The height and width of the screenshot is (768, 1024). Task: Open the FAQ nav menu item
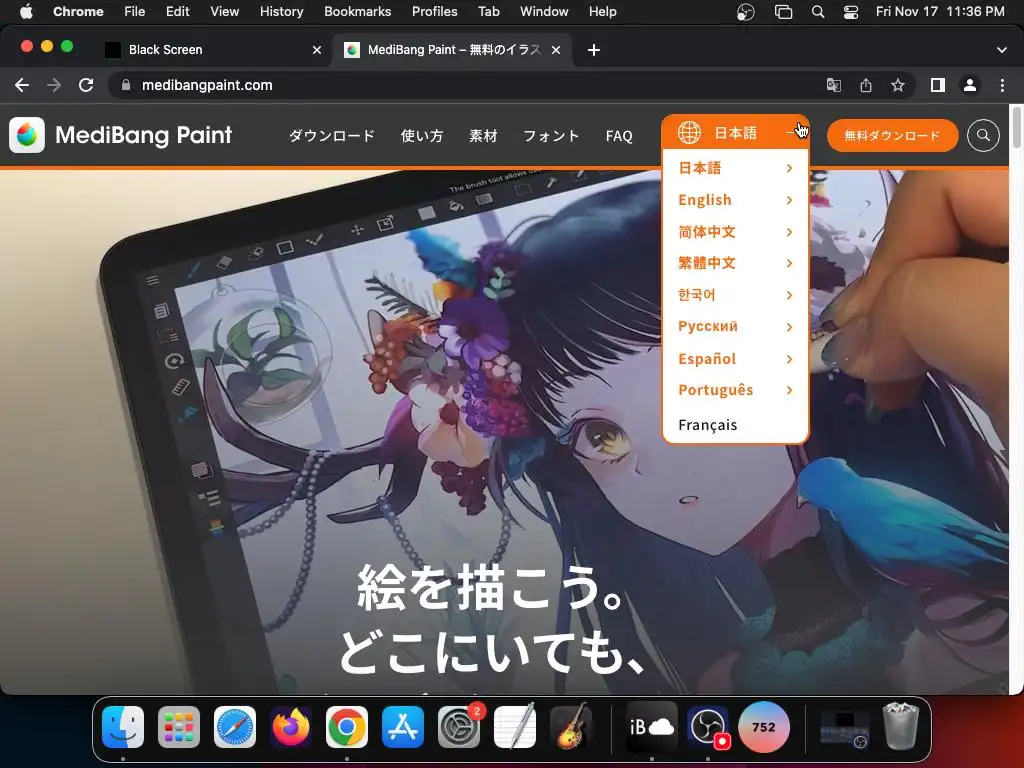(x=619, y=136)
